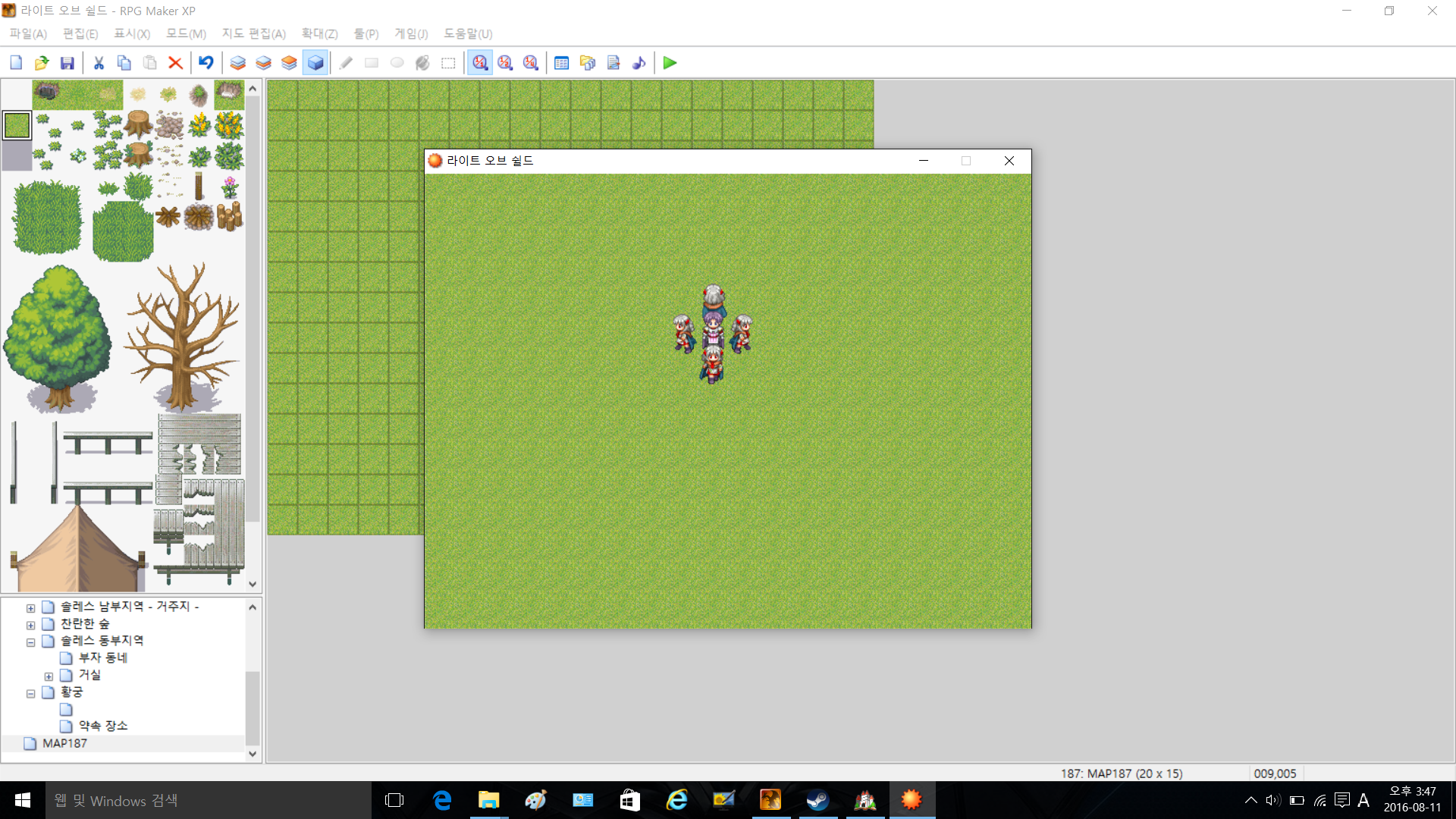
Task: Open the 툴(P) menu
Action: pyautogui.click(x=366, y=34)
